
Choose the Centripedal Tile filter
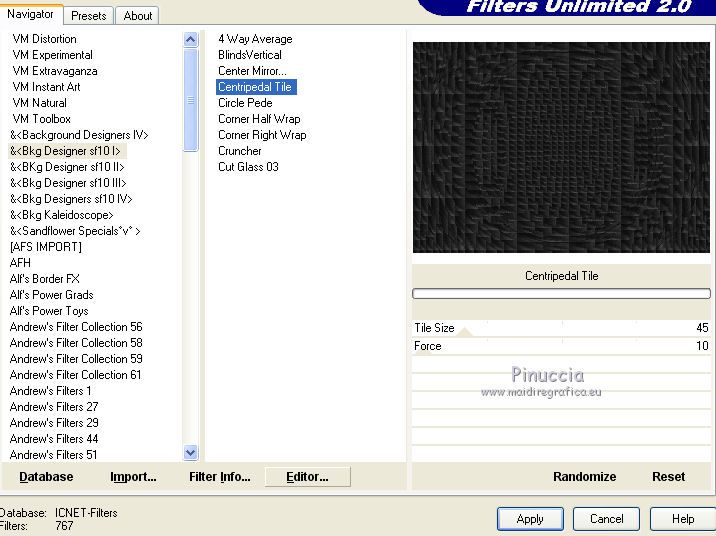coord(256,87)
